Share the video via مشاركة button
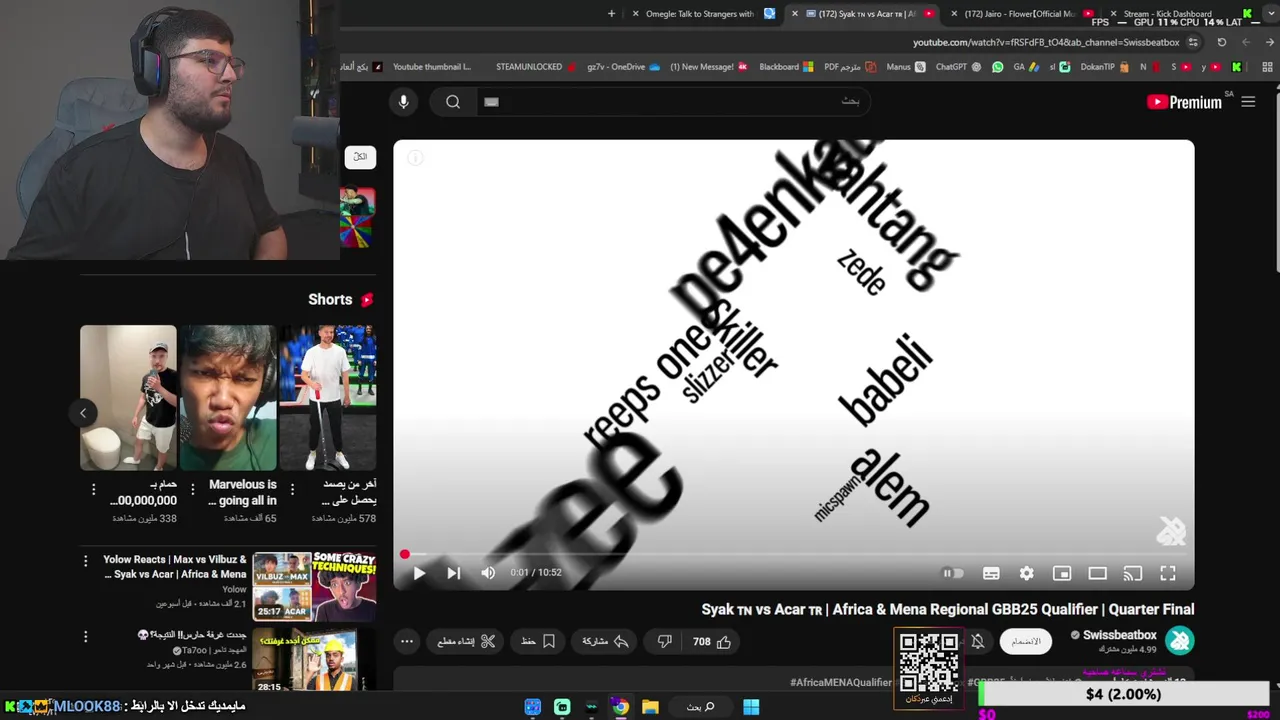 (x=605, y=642)
